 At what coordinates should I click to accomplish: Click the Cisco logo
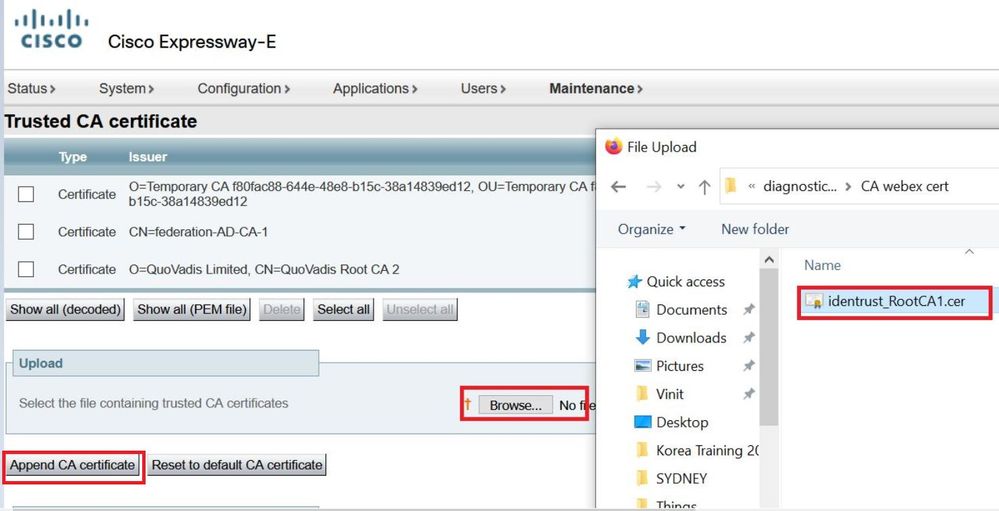(x=51, y=31)
